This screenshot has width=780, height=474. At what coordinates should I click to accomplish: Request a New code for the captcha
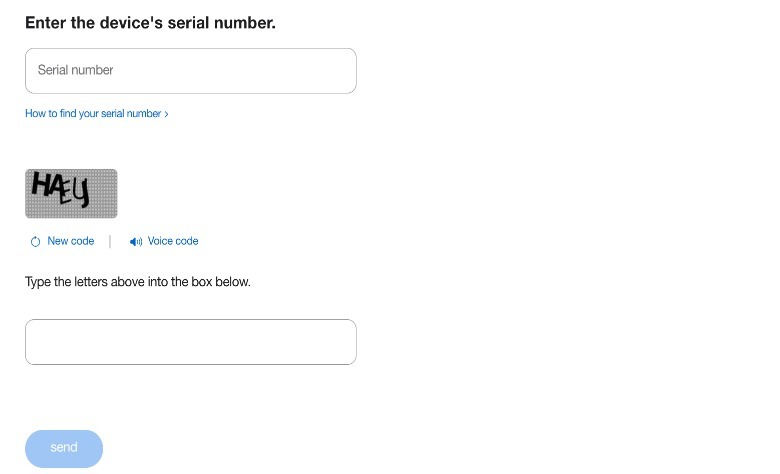70,241
